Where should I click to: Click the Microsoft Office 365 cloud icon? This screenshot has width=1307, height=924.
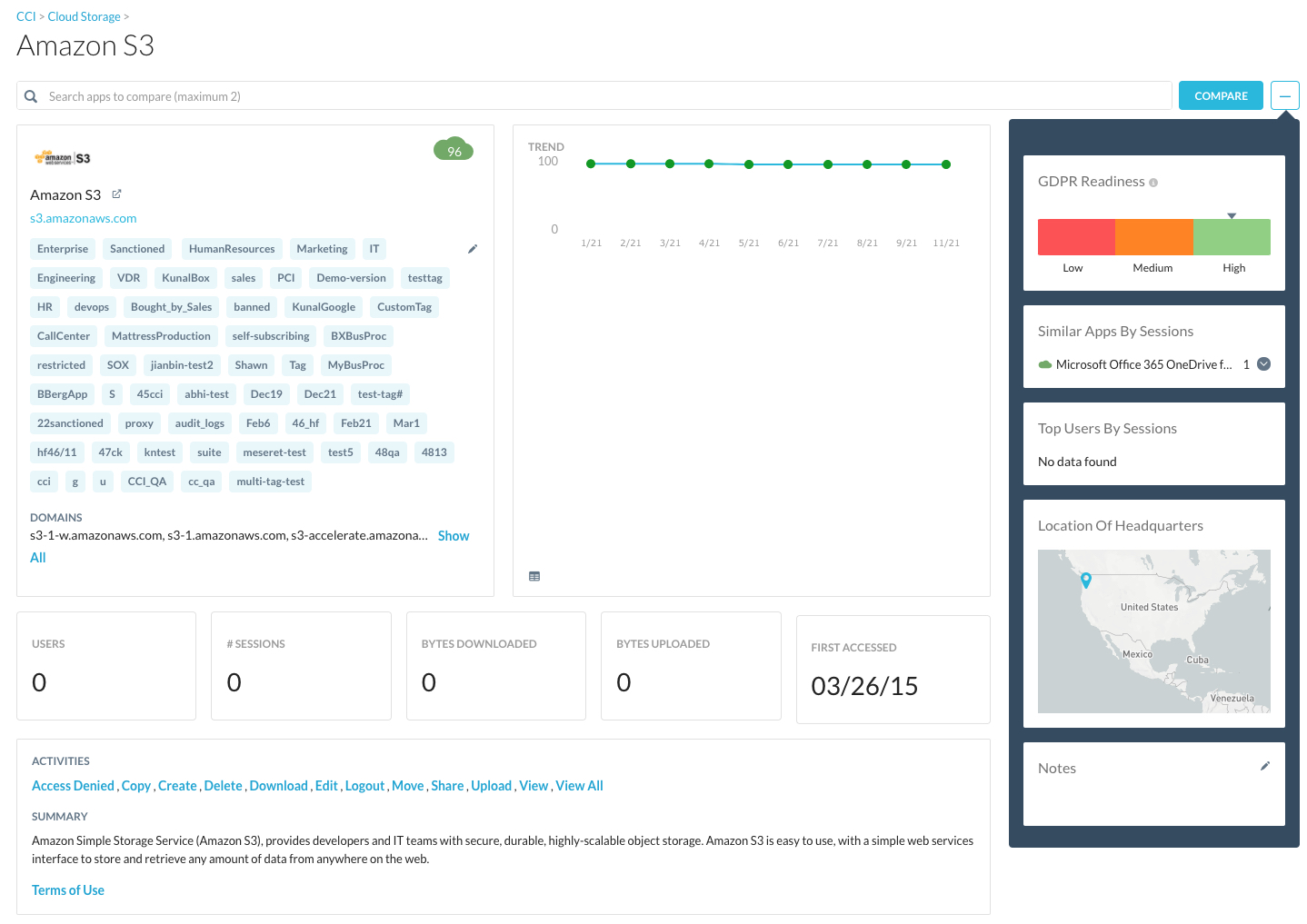[x=1045, y=364]
